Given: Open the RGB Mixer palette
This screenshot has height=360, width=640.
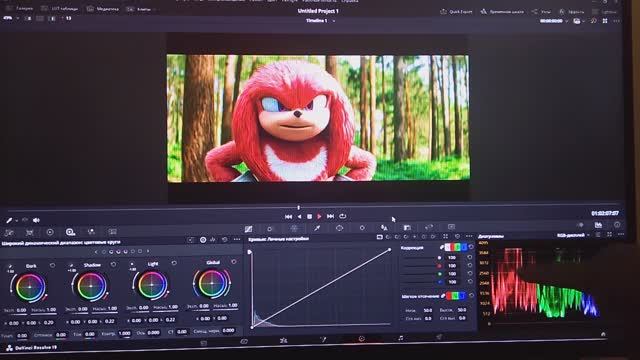Looking at the screenshot, I should click(x=91, y=231).
